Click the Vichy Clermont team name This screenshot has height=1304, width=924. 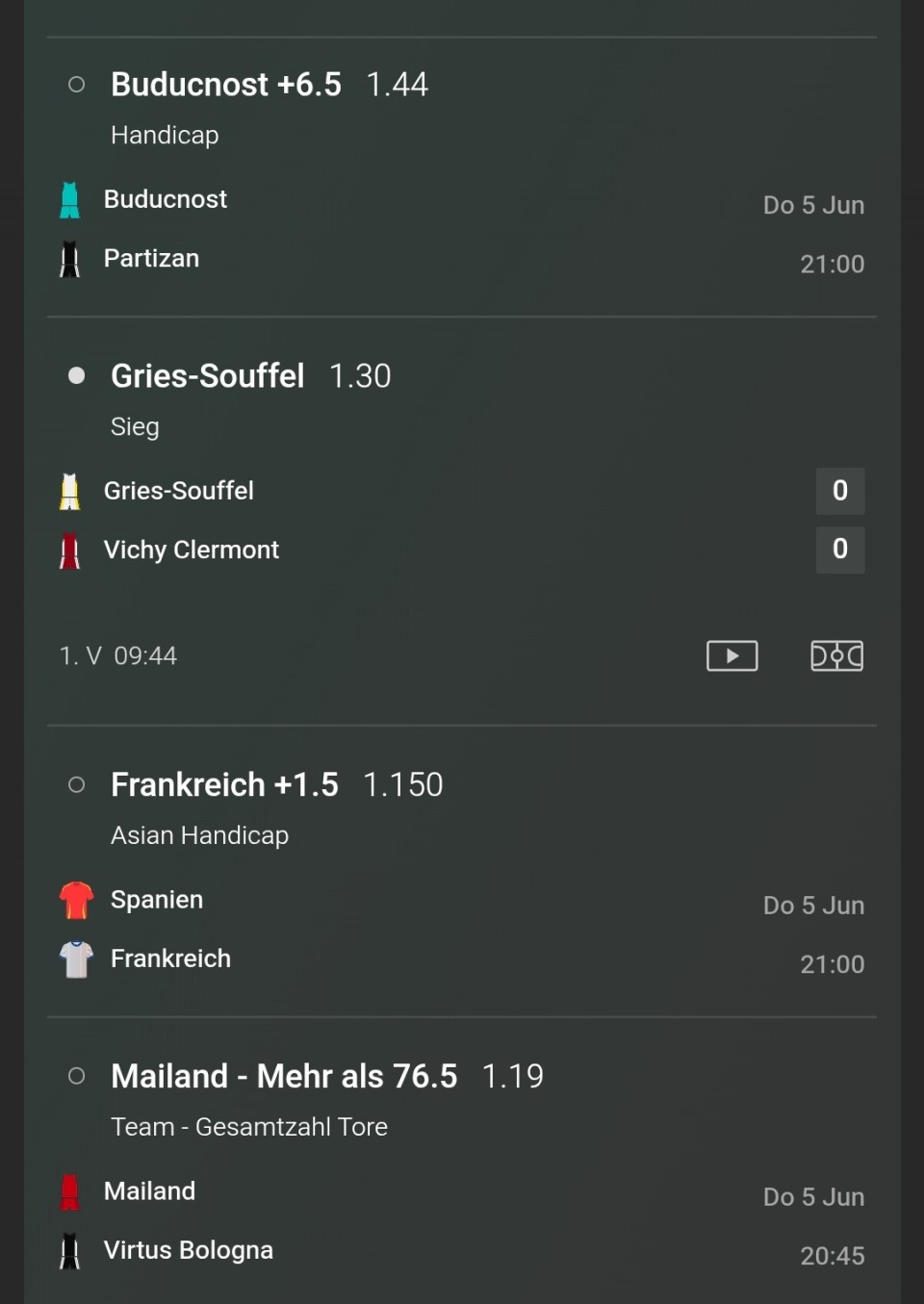(x=192, y=550)
